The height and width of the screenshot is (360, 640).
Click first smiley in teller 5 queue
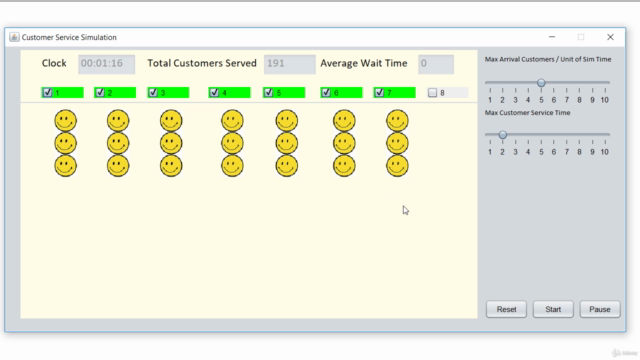[287, 120]
